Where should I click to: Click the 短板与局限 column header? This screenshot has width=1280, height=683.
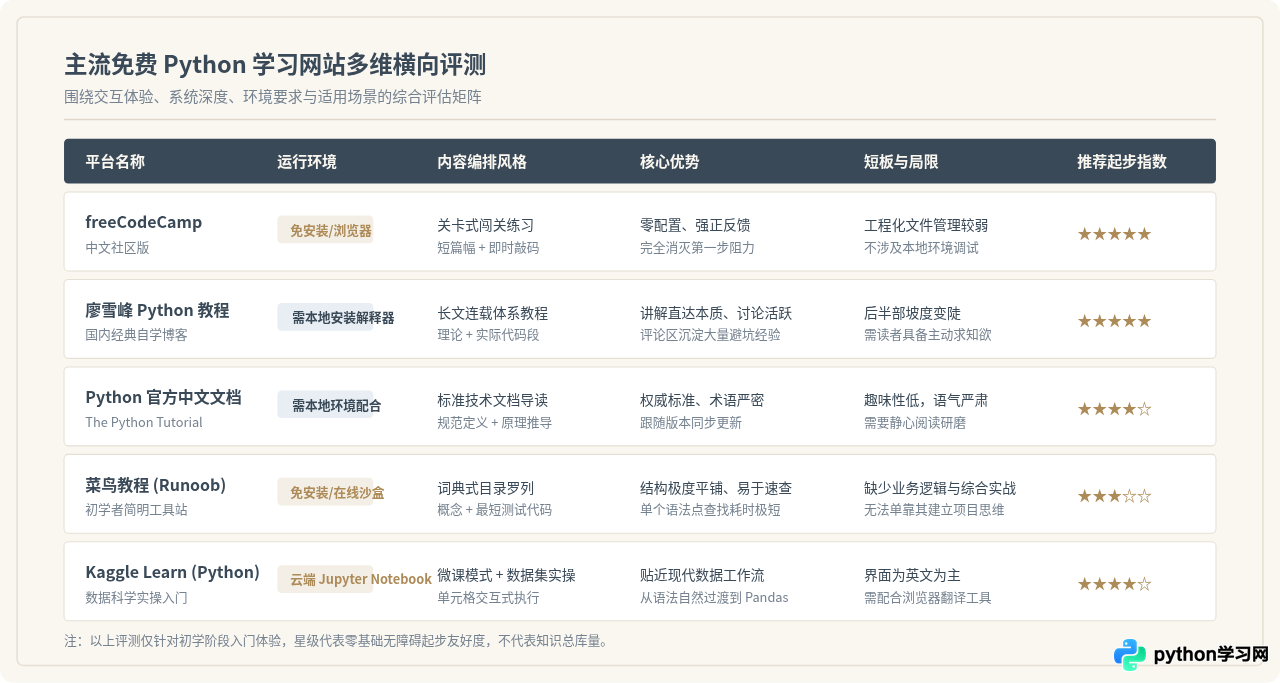click(x=901, y=162)
